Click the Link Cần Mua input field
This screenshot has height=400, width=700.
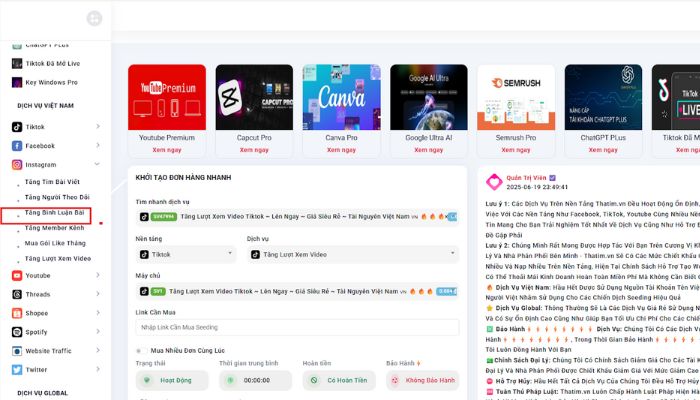(297, 327)
